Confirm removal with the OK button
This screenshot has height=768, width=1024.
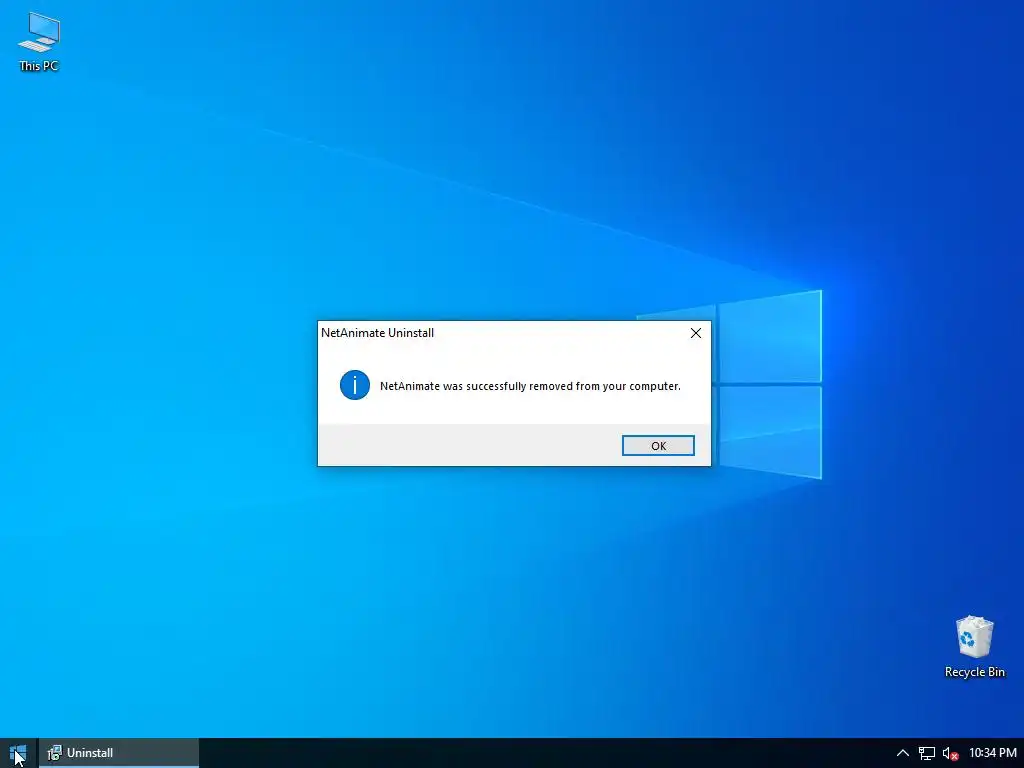pyautogui.click(x=658, y=445)
